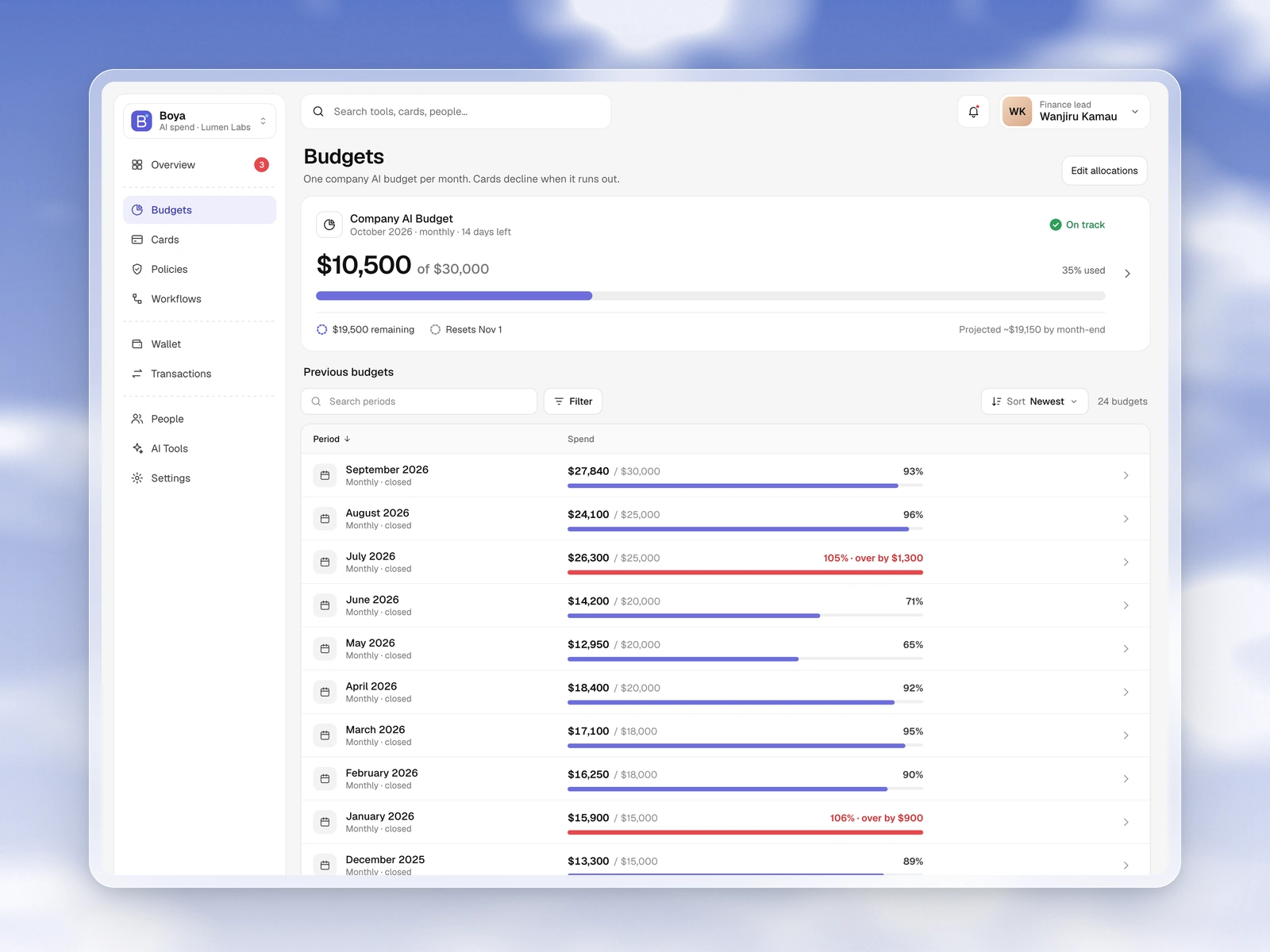Click the calendar icon for March 2026

coord(325,735)
